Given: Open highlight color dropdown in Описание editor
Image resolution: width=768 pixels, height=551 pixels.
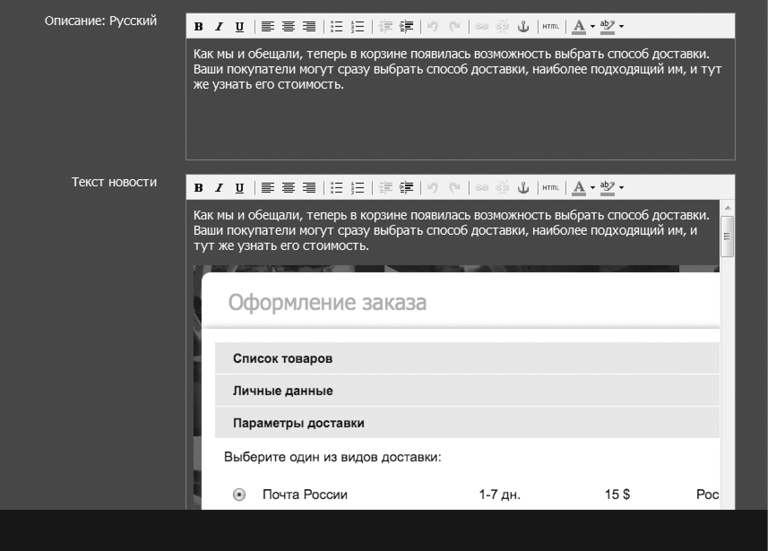Looking at the screenshot, I should point(622,26).
